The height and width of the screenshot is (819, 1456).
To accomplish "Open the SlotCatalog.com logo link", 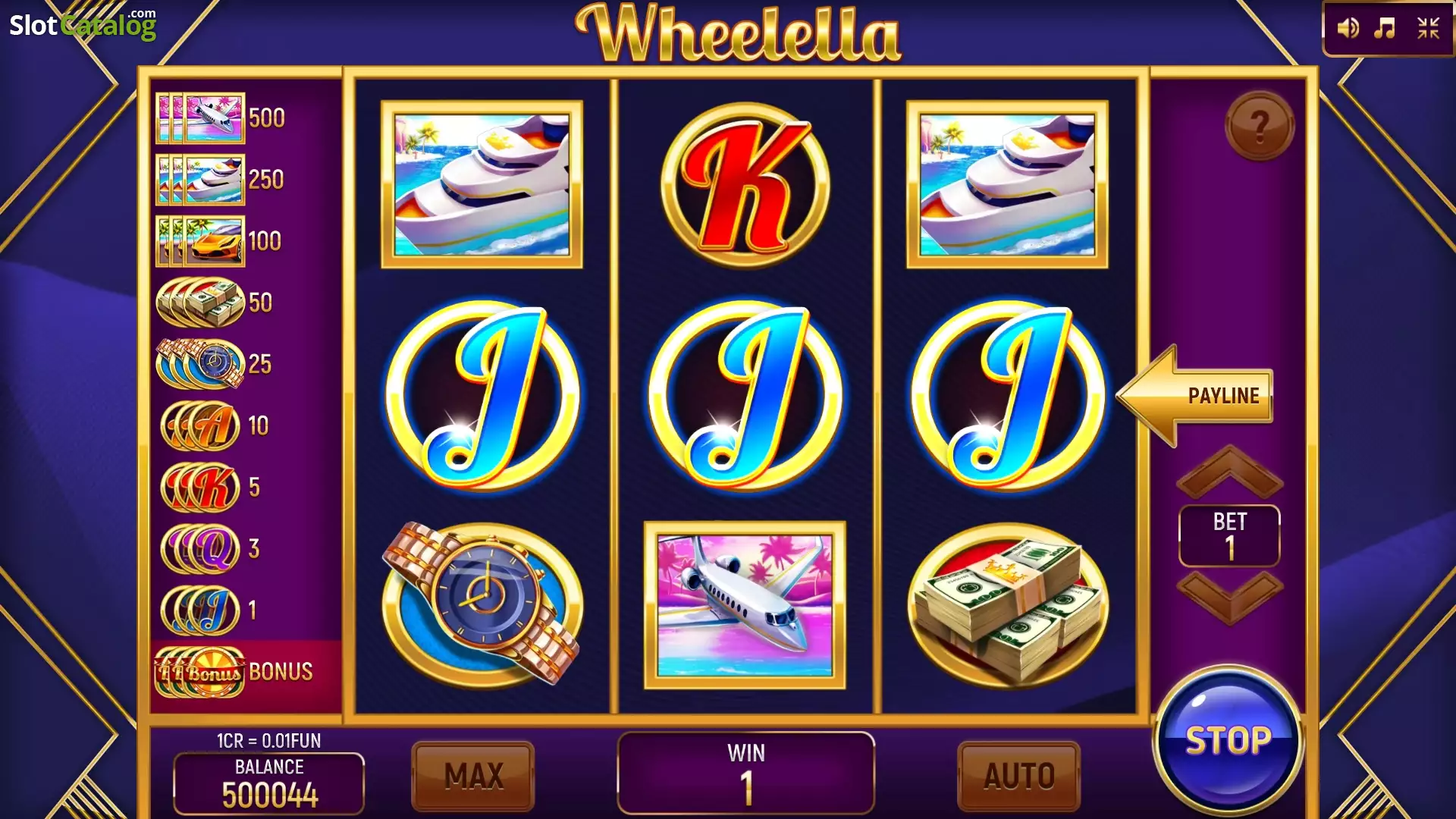I will pos(83,25).
